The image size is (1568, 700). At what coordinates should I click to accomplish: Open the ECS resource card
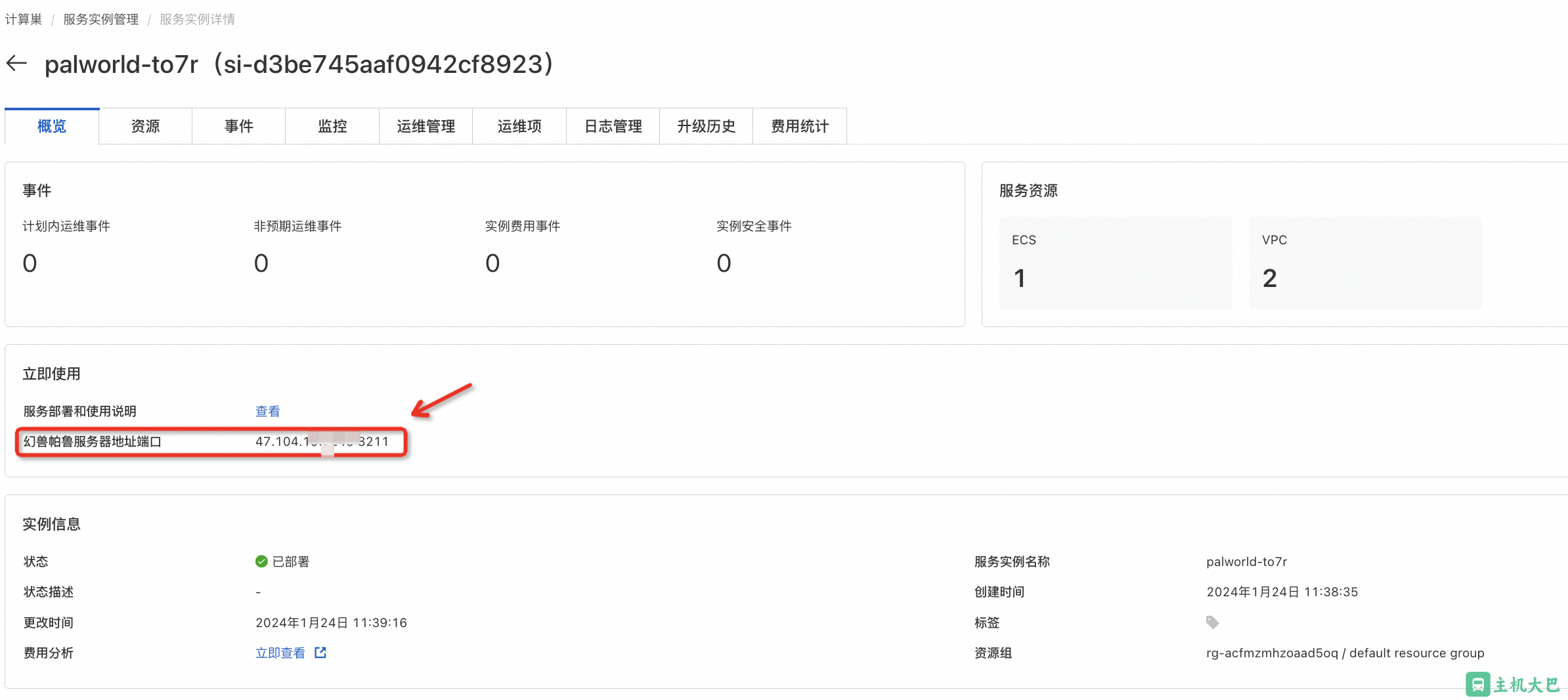(x=1116, y=263)
